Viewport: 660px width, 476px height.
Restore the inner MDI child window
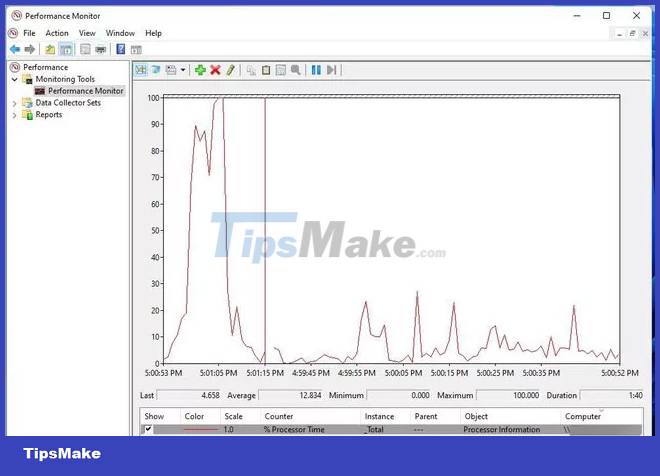[632, 34]
